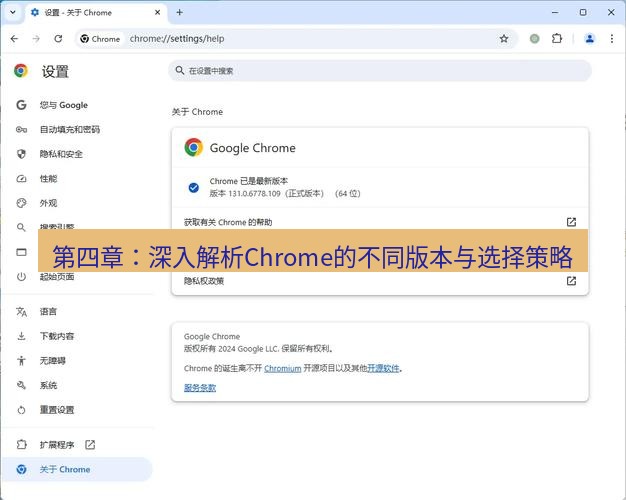Click the Chrome icon beside 关于 Chrome
This screenshot has width=626, height=500.
(21, 469)
